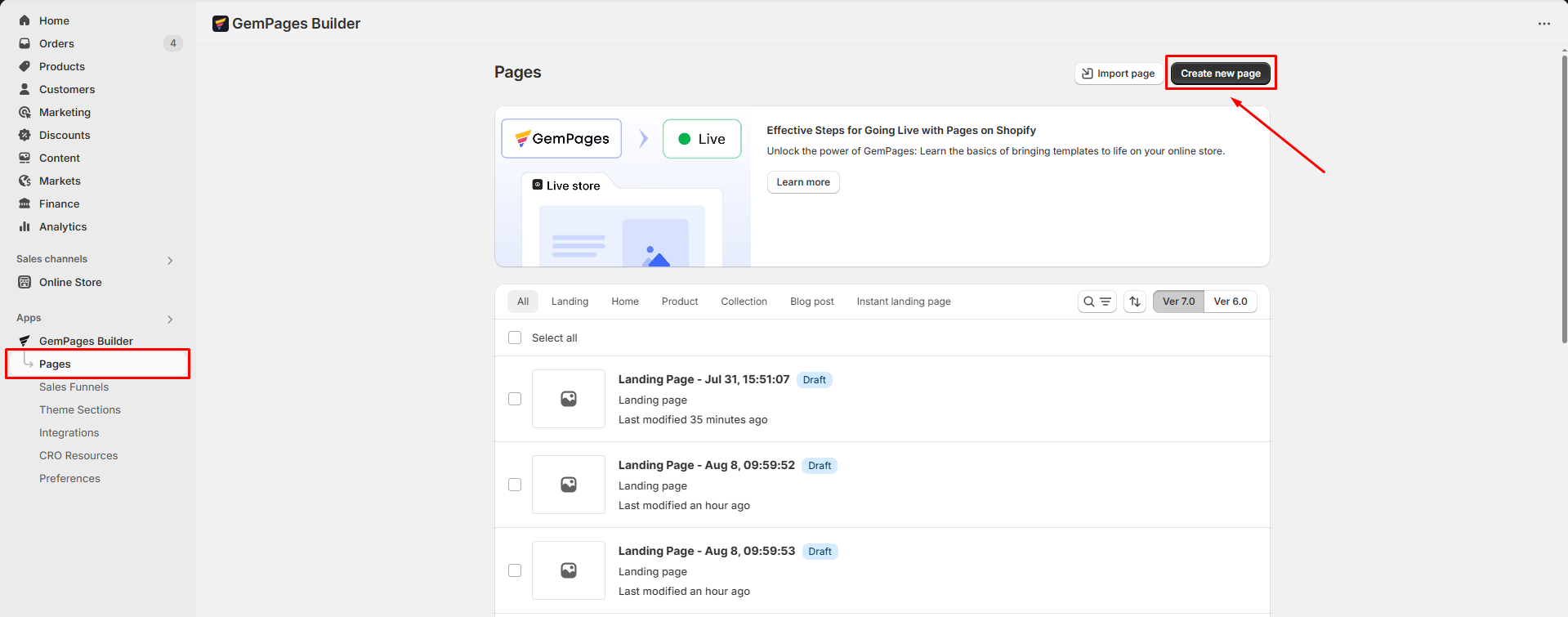Click the Learn more button
This screenshot has height=617, width=1568.
pyautogui.click(x=802, y=182)
